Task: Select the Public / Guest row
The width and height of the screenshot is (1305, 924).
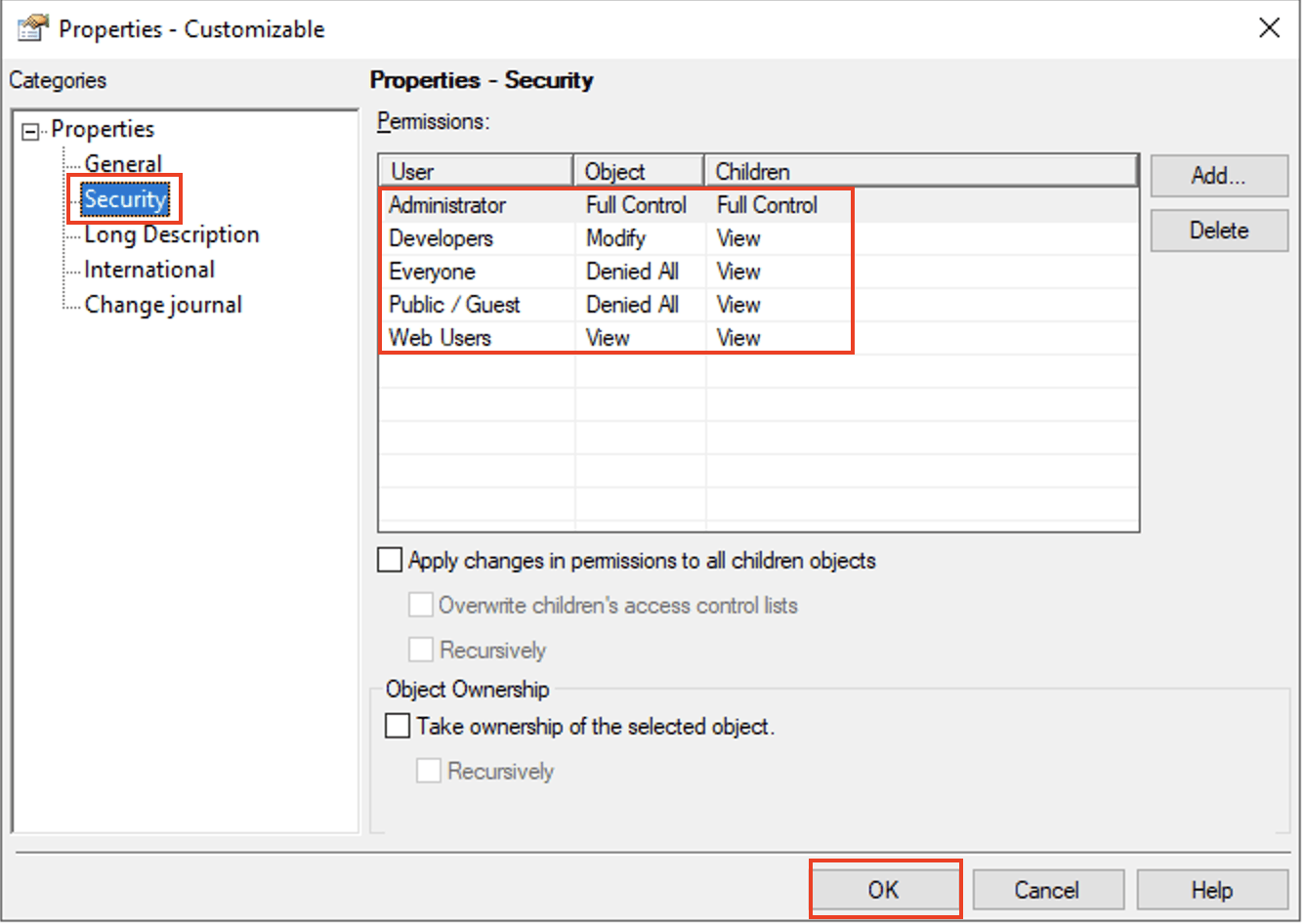Action: tap(454, 305)
